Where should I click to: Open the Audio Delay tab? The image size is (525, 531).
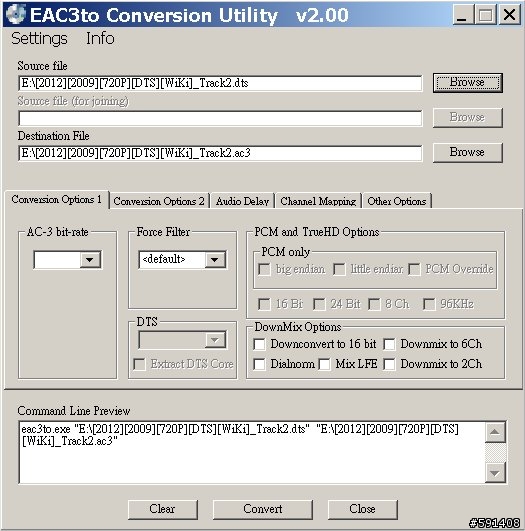(243, 201)
